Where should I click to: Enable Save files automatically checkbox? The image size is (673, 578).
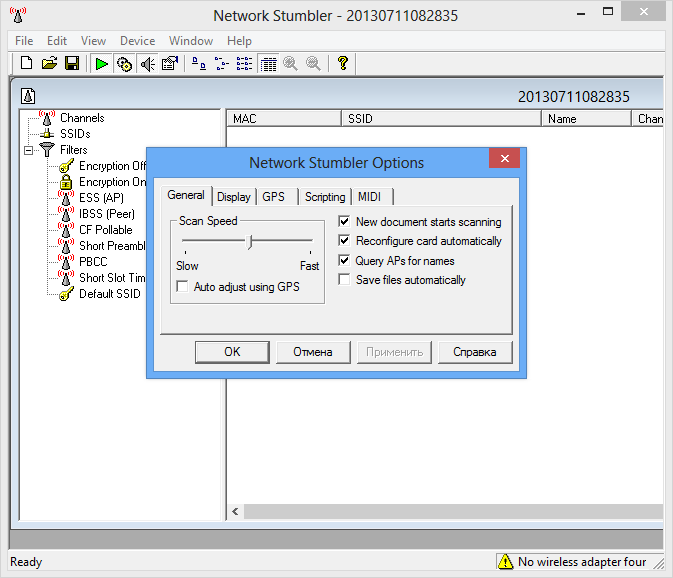click(x=344, y=279)
